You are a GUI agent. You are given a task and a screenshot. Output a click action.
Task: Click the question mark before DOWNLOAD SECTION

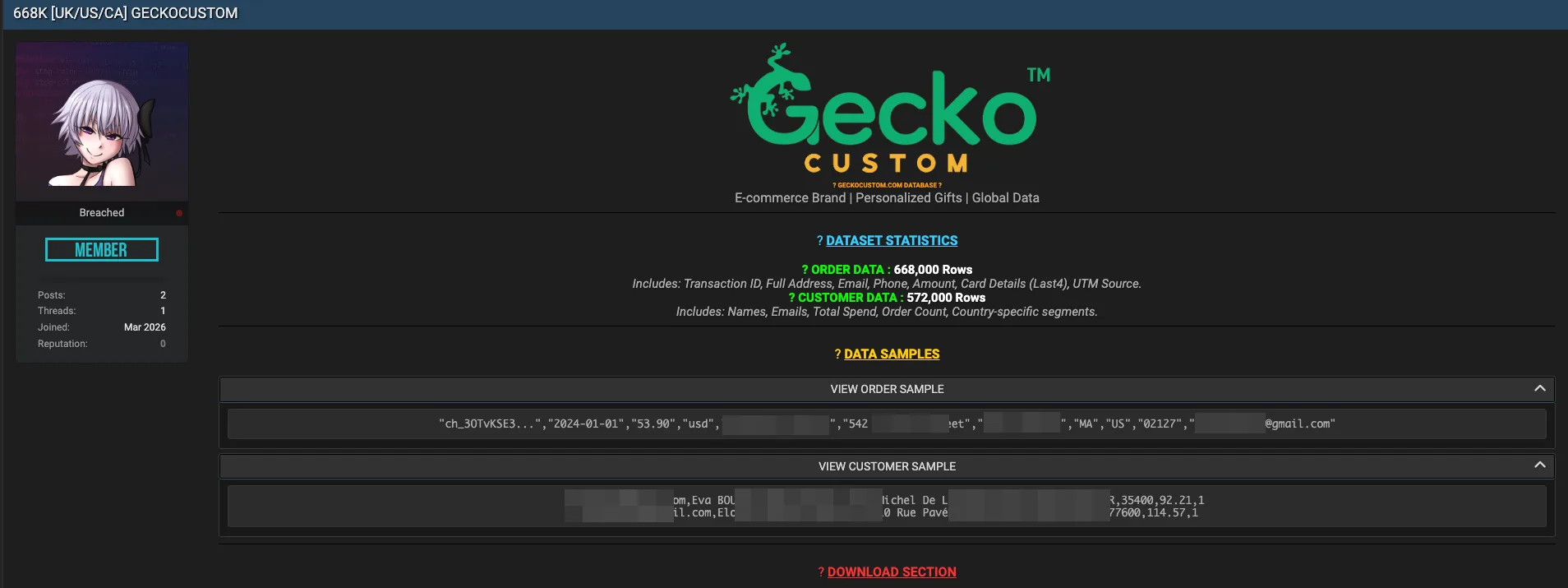[x=821, y=572]
